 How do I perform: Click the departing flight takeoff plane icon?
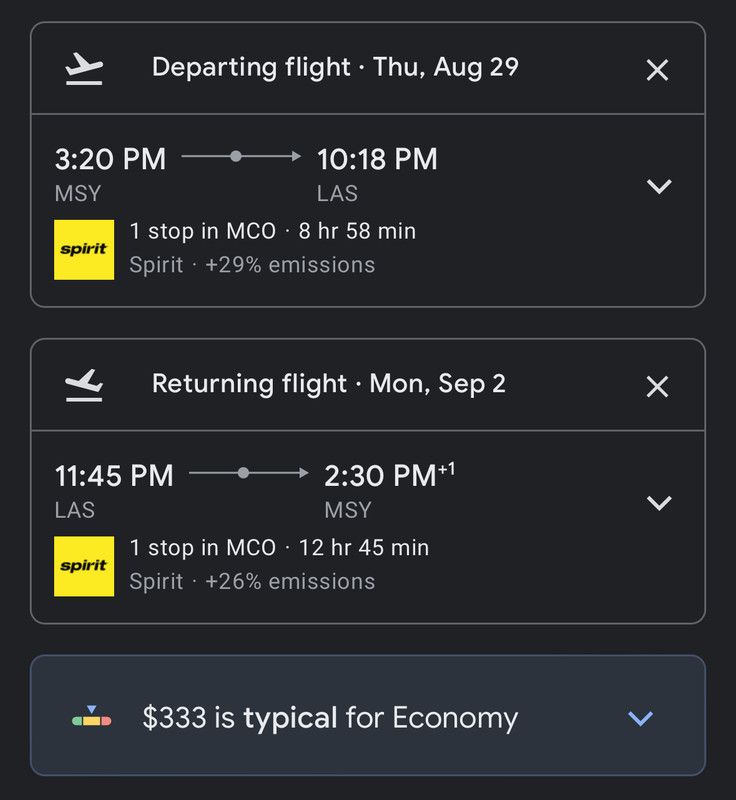pos(85,69)
